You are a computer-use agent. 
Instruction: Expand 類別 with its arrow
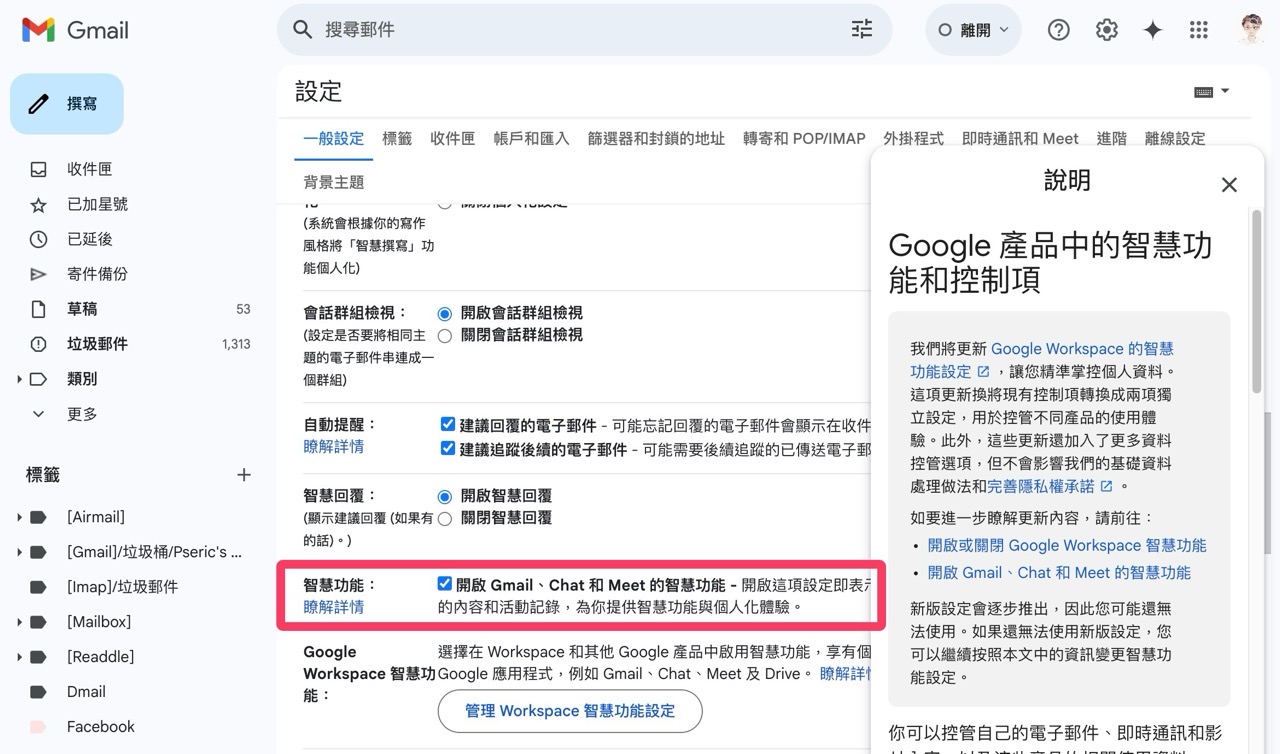click(19, 379)
